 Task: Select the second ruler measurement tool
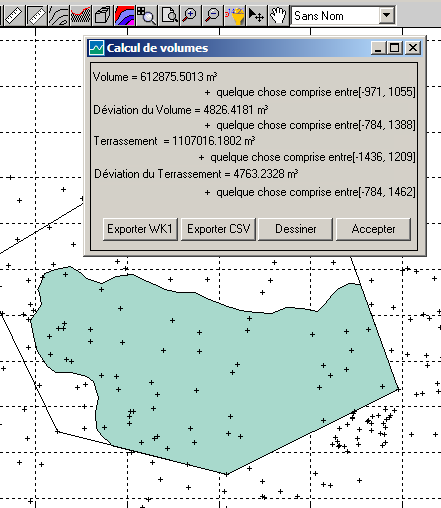[x=36, y=15]
